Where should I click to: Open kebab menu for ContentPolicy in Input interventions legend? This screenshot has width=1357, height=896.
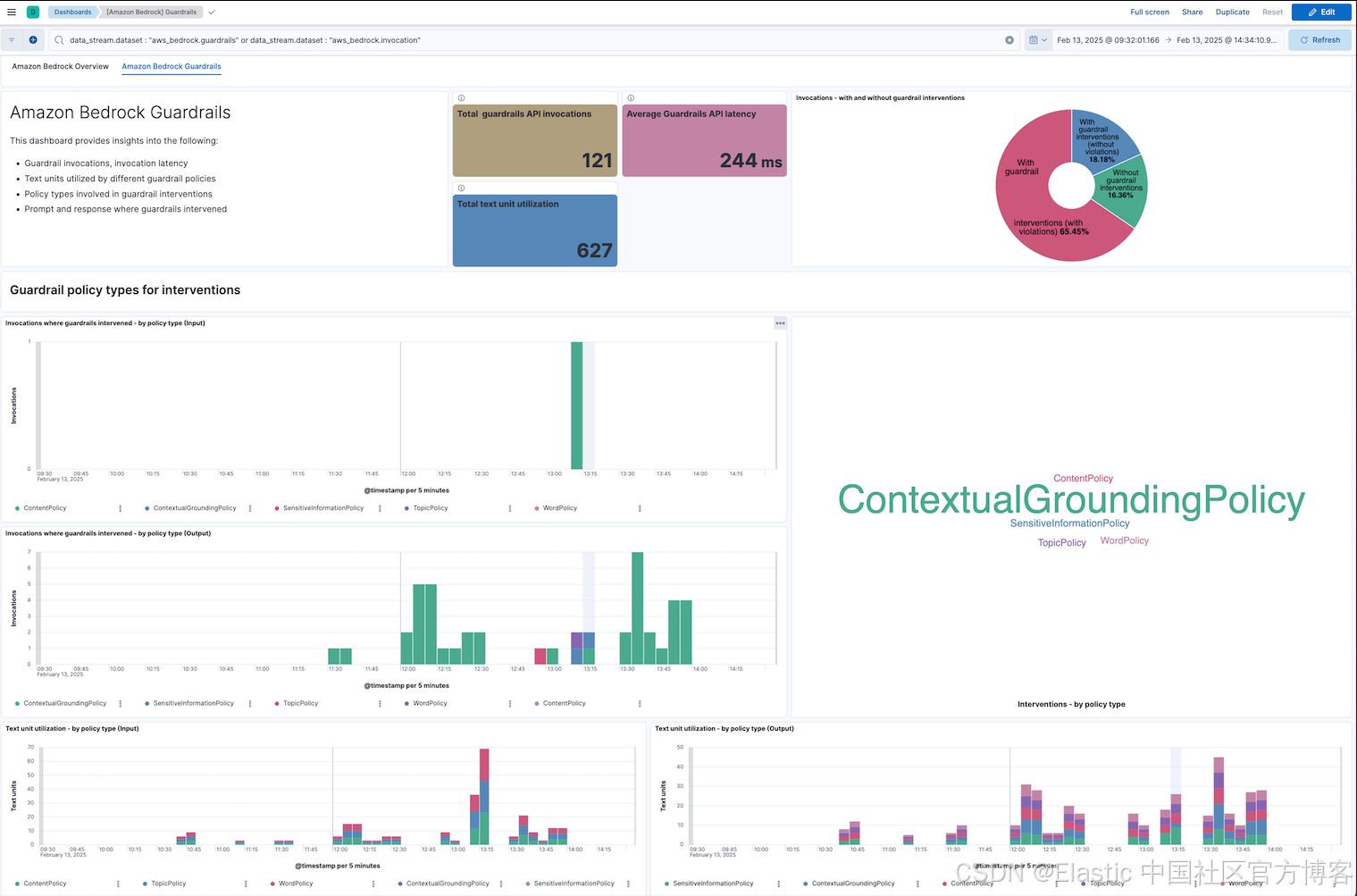[x=121, y=508]
